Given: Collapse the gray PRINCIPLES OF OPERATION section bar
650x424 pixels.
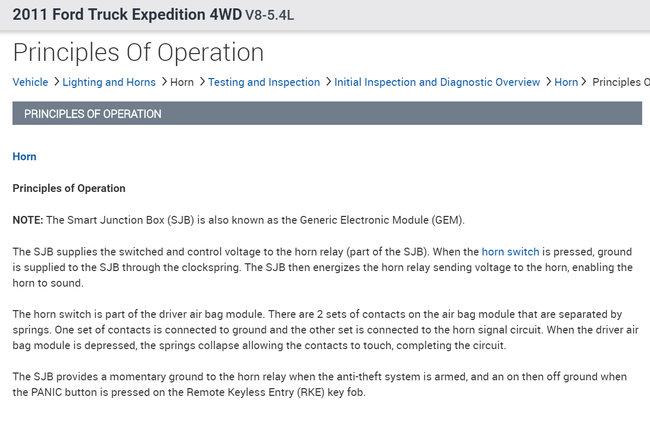Looking at the screenshot, I should click(326, 114).
